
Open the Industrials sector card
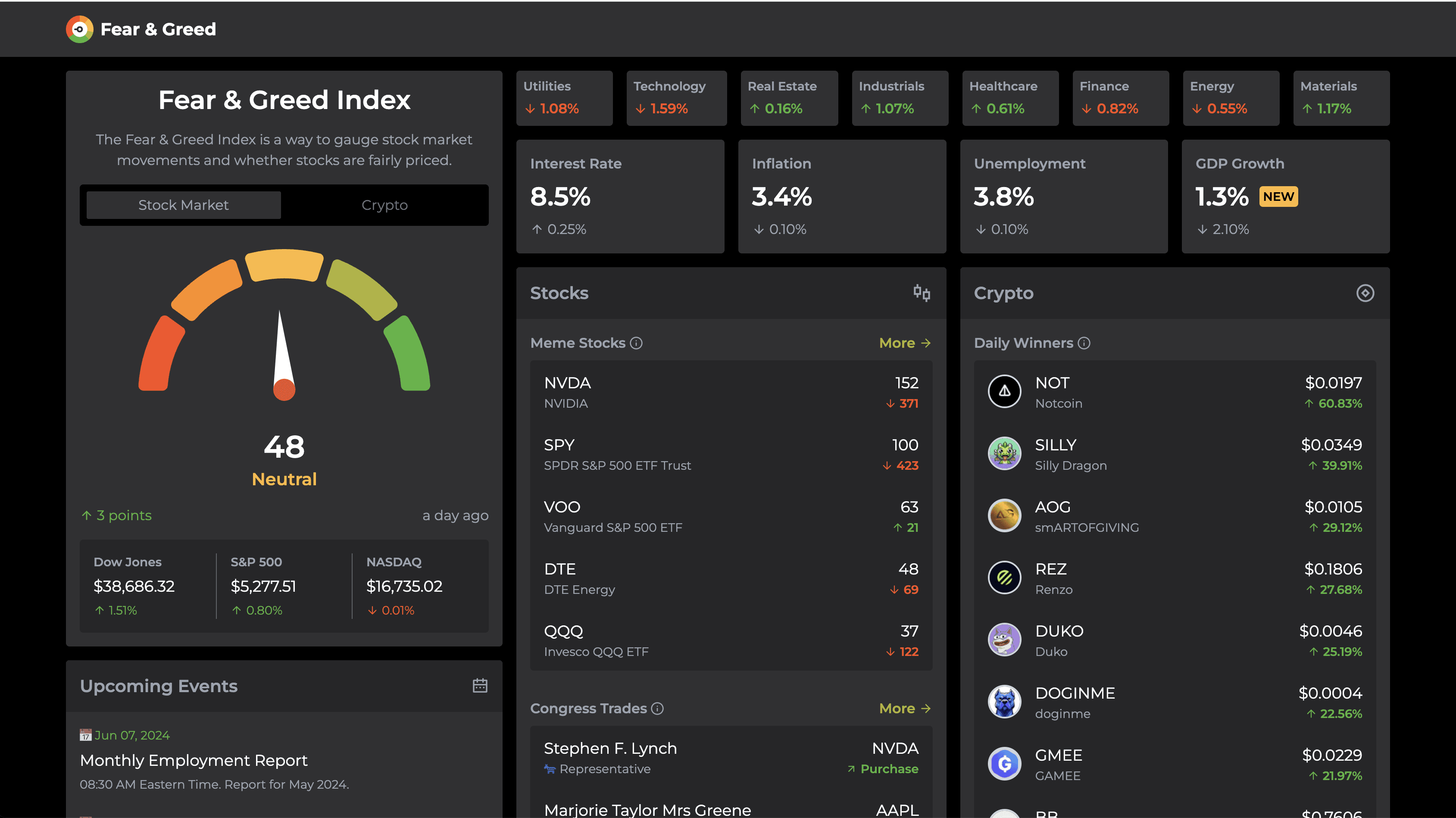click(x=900, y=98)
